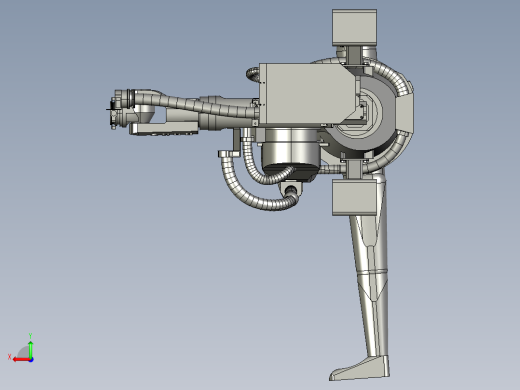Select the square block at the model's top
The height and width of the screenshot is (390, 520).
point(354,27)
